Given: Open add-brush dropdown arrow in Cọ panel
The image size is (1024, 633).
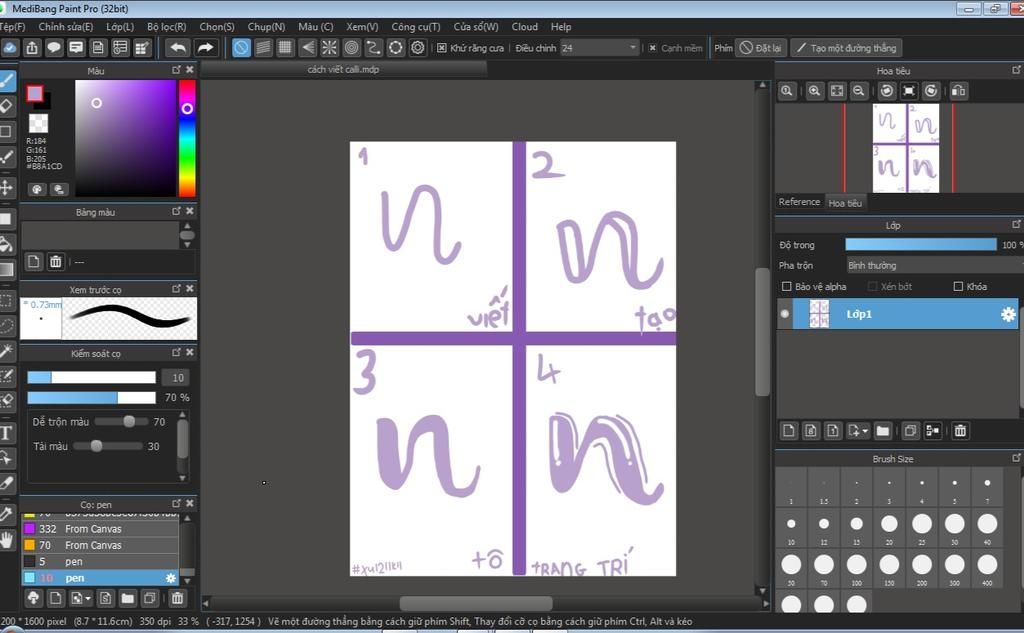Looking at the screenshot, I should [88, 598].
